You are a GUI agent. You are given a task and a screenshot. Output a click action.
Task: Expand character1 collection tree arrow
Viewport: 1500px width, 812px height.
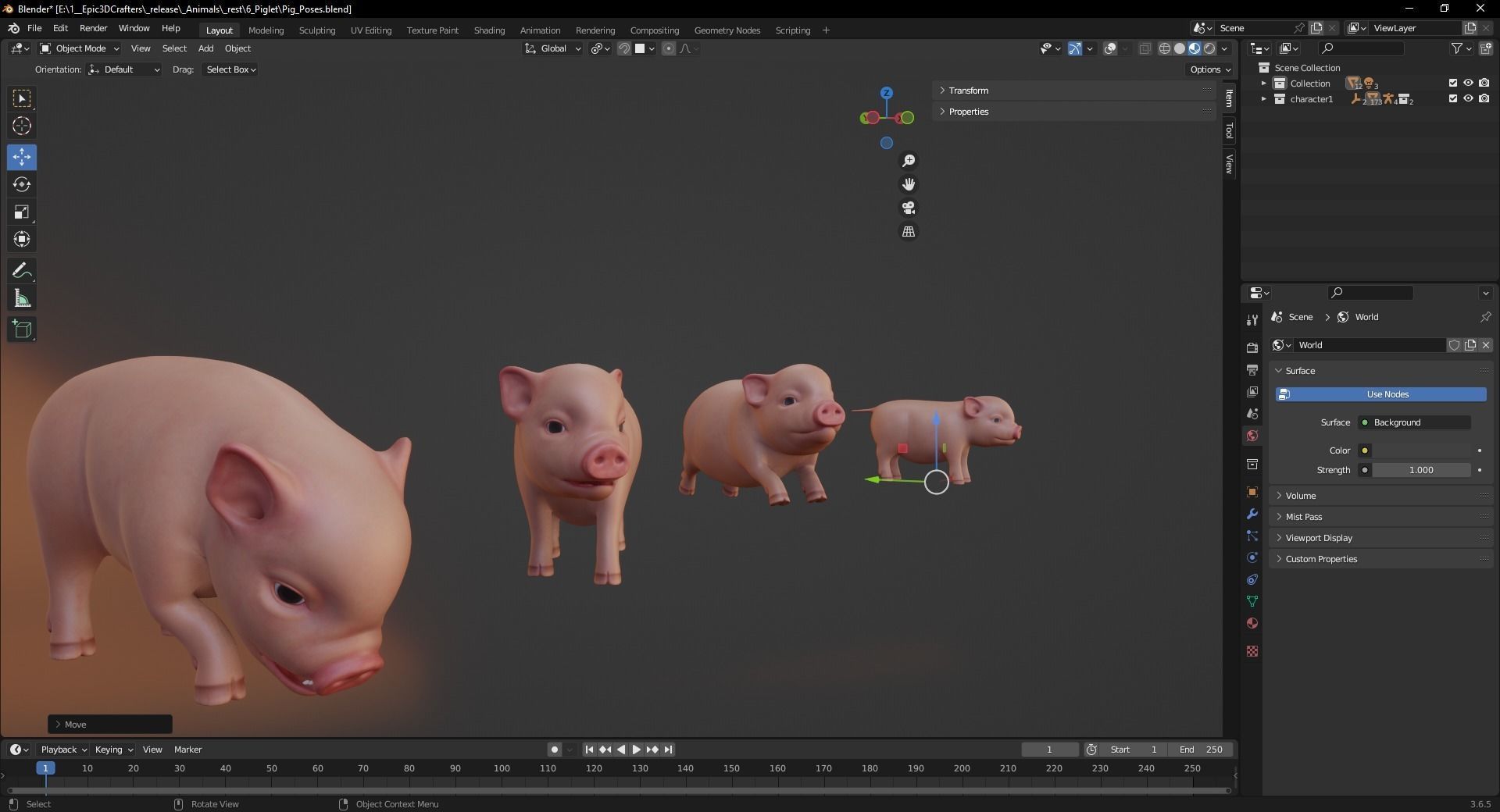coord(1263,99)
